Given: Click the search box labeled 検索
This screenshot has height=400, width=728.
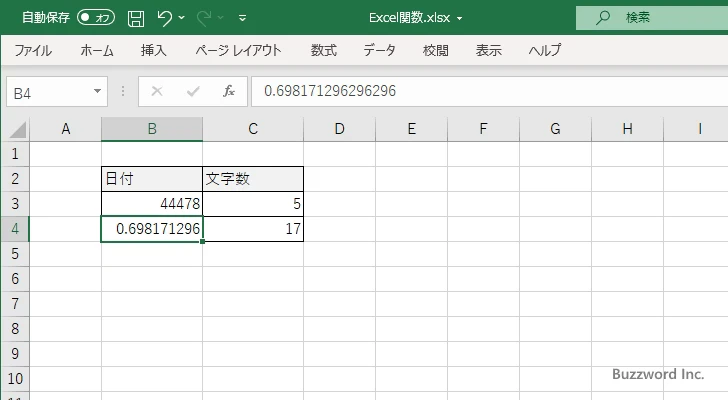Looking at the screenshot, I should pyautogui.click(x=652, y=18).
